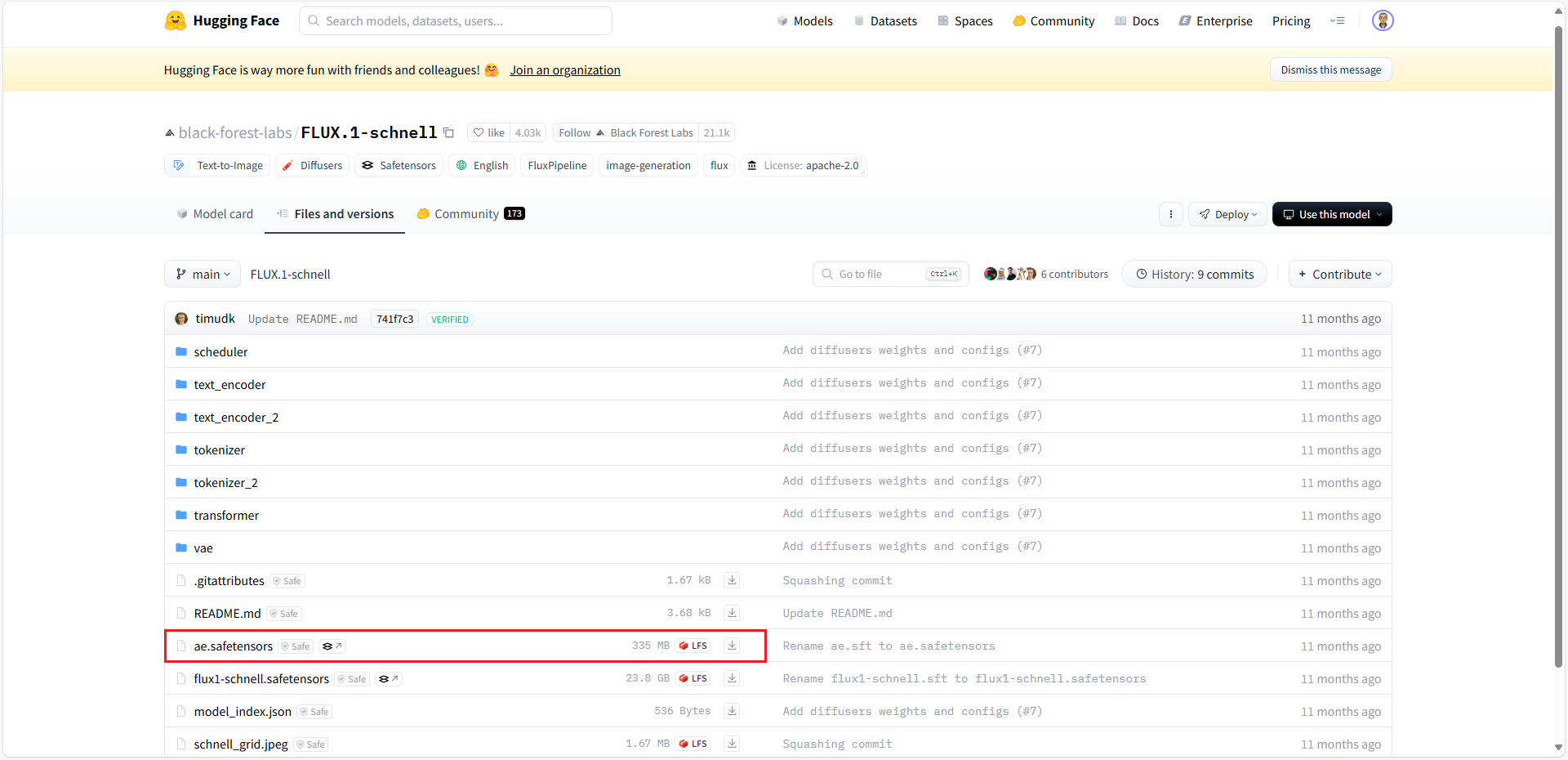The width and height of the screenshot is (1568, 760).
Task: Click download icon for README.md
Action: tap(732, 613)
